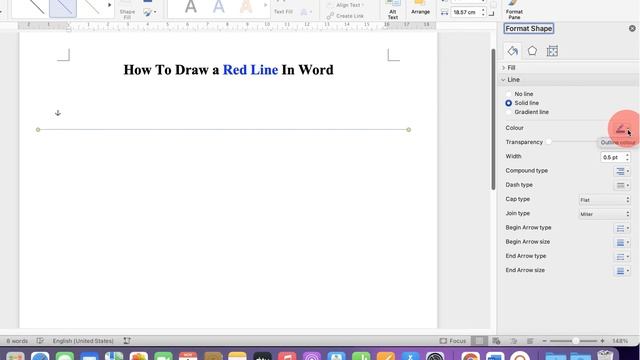
Task: Open Calendar app in the Dock
Action: click(188, 356)
